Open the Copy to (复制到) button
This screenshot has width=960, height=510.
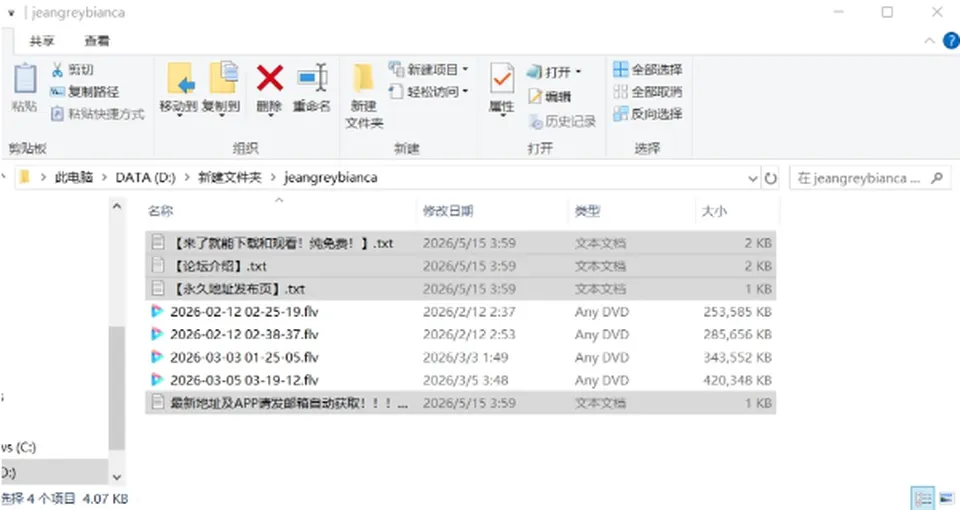221,89
